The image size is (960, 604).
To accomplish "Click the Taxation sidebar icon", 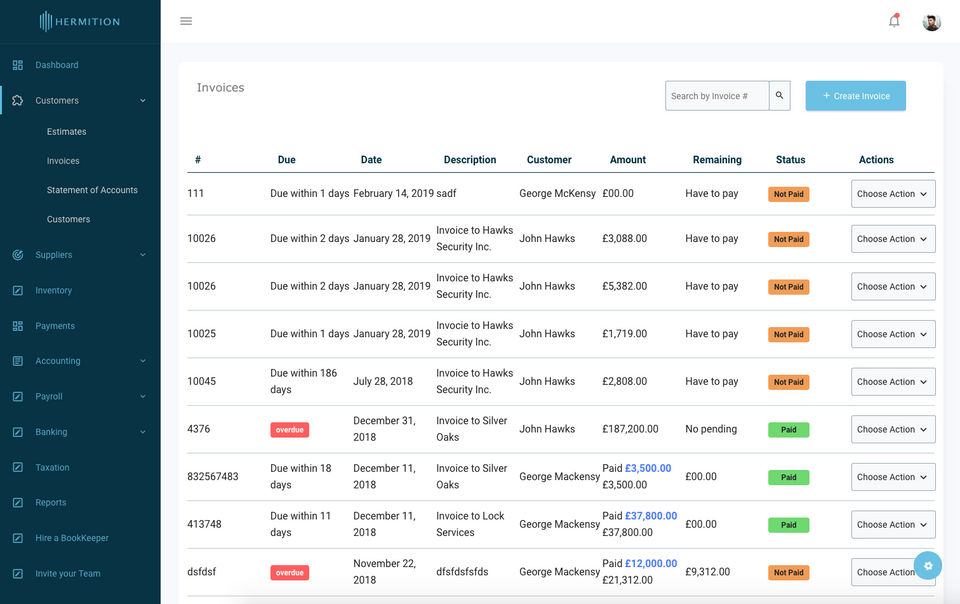I will pyautogui.click(x=18, y=468).
